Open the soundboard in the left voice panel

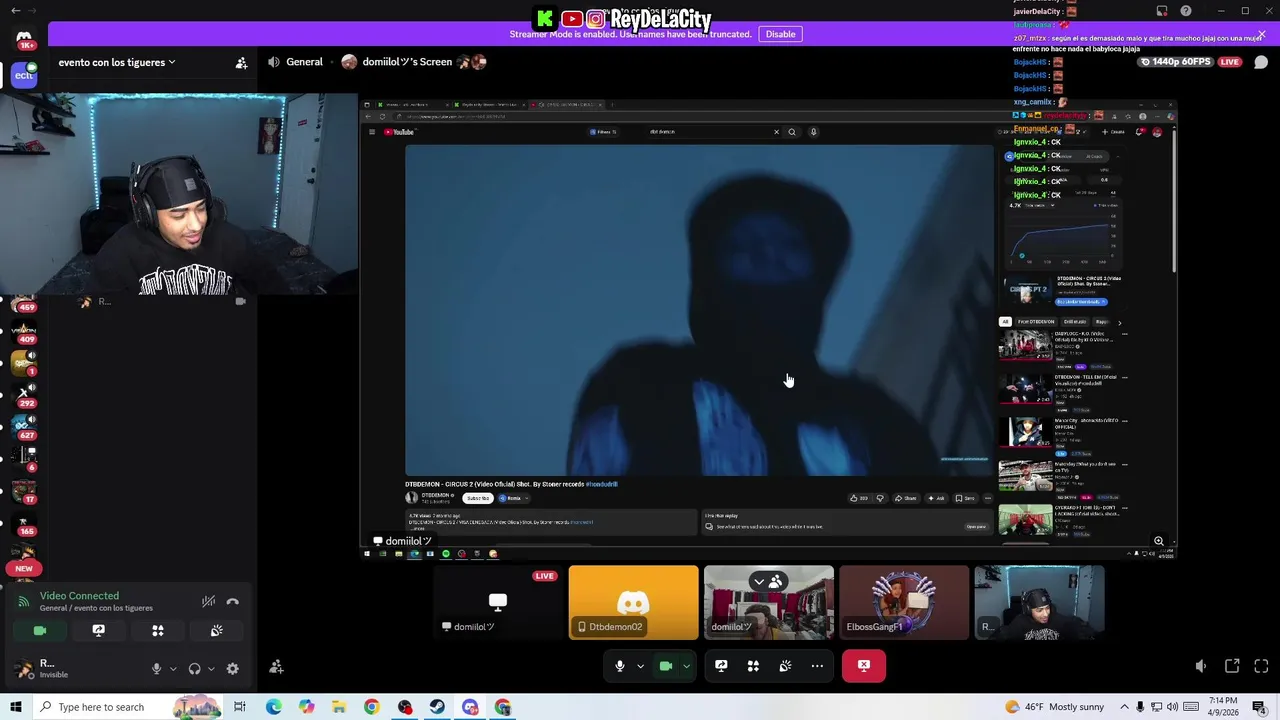(217, 631)
